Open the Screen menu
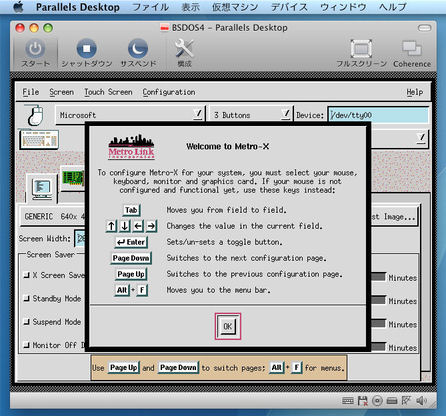The width and height of the screenshot is (446, 416). coord(61,92)
